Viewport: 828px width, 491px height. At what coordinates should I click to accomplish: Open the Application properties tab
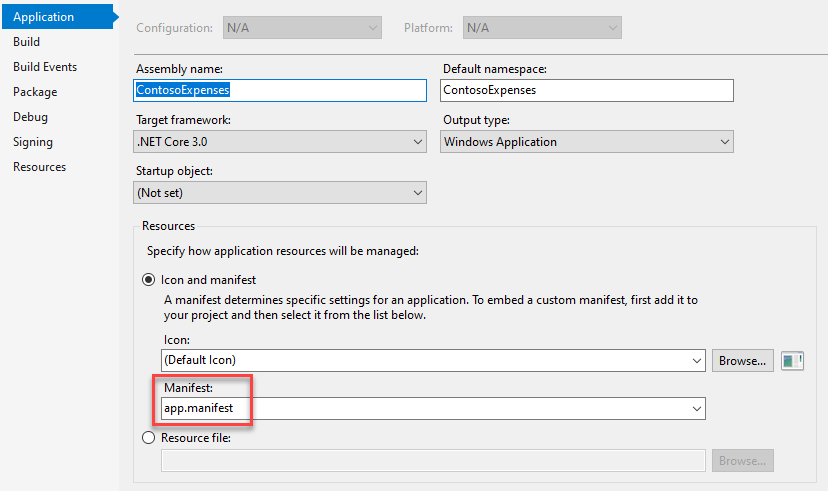[57, 17]
